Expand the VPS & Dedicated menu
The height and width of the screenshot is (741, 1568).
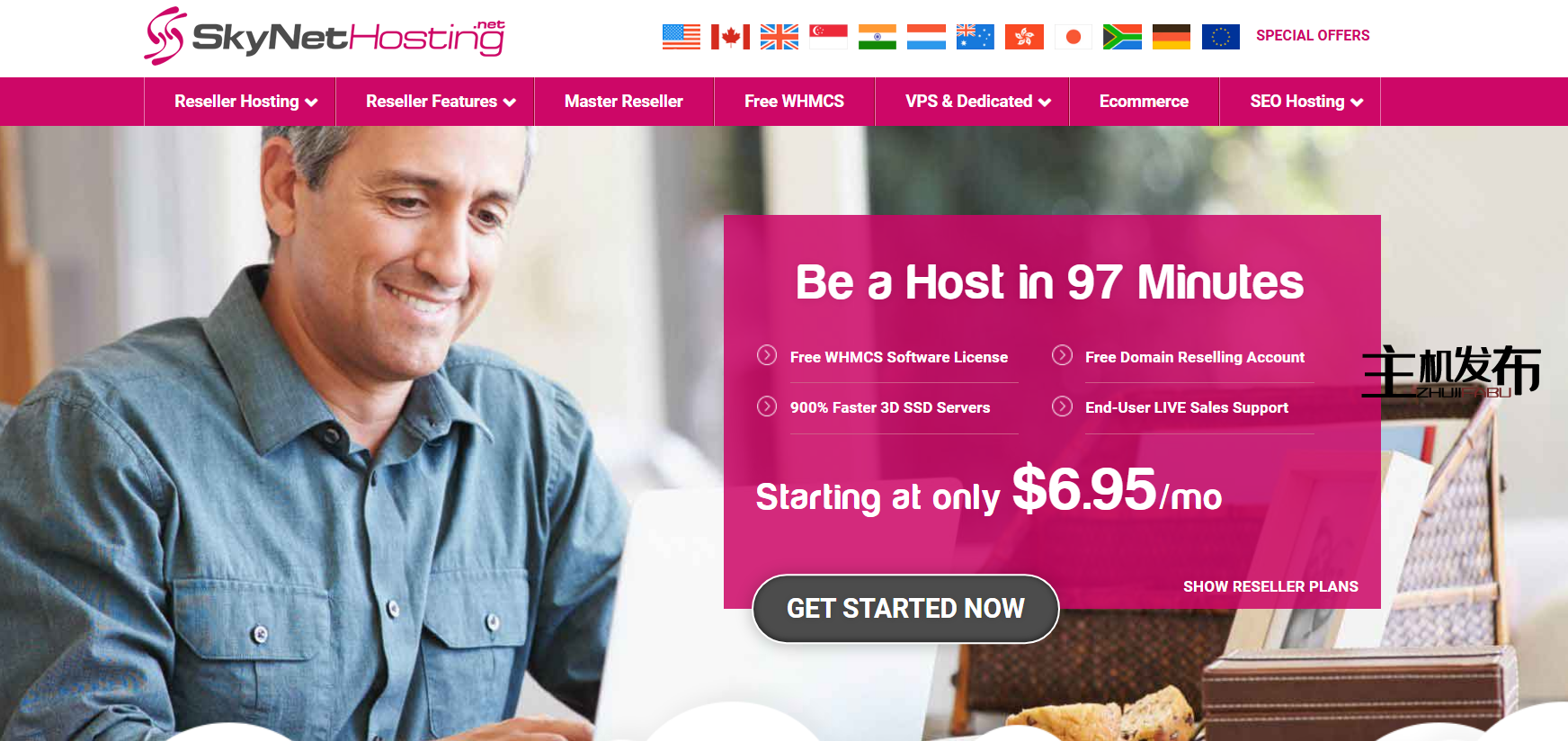978,102
